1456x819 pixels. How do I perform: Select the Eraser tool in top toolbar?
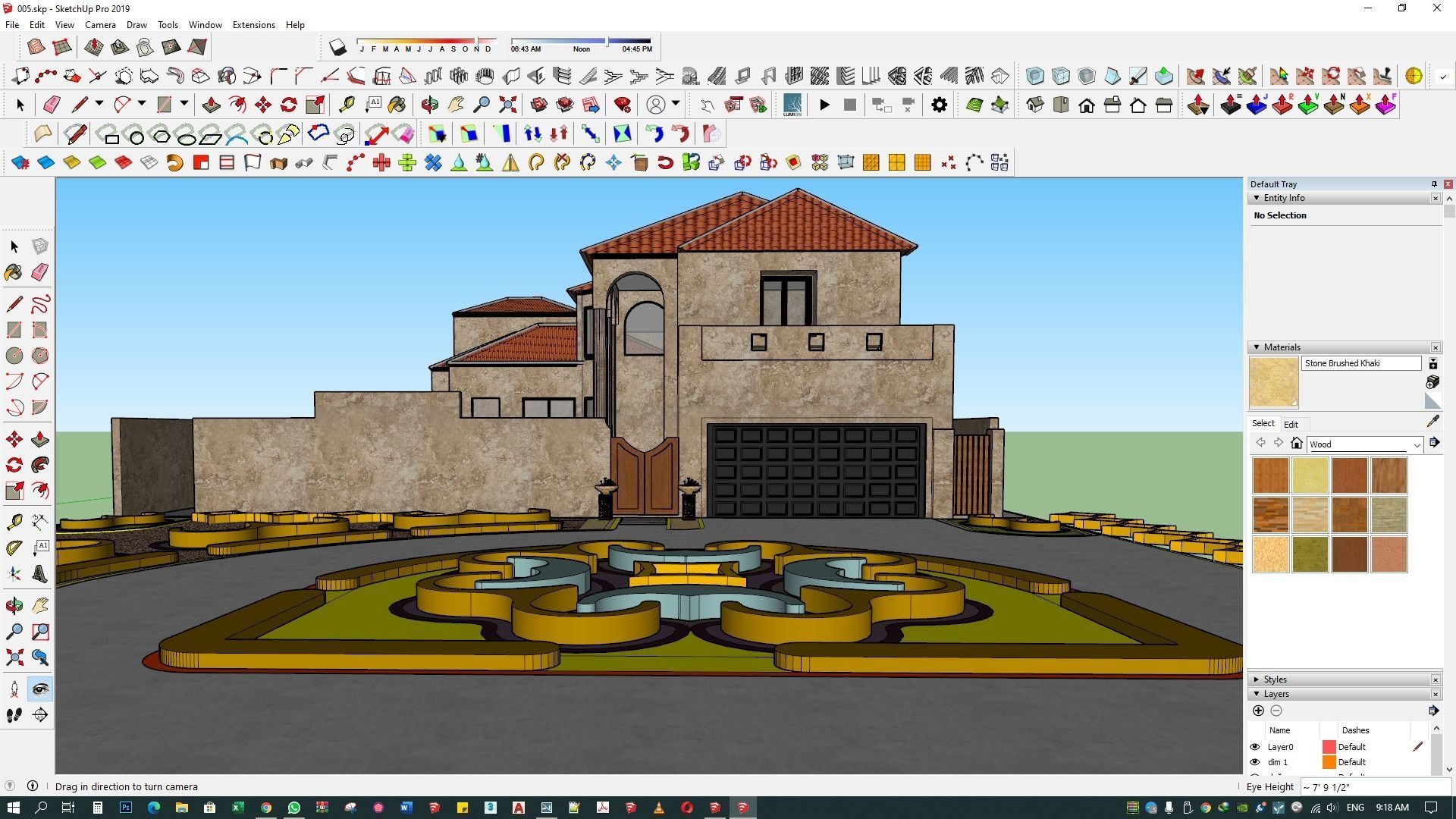[52, 105]
